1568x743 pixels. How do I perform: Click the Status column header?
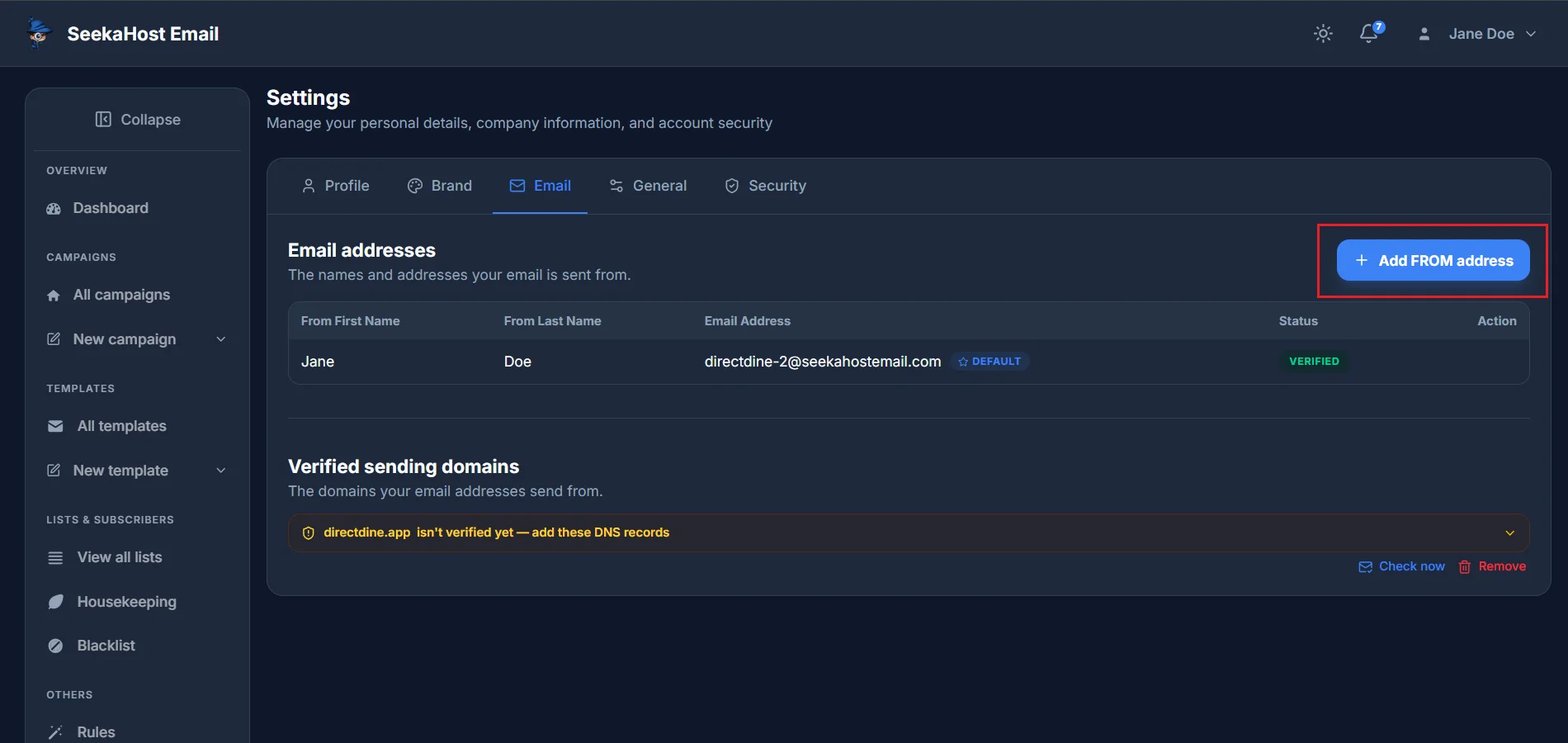tap(1298, 321)
